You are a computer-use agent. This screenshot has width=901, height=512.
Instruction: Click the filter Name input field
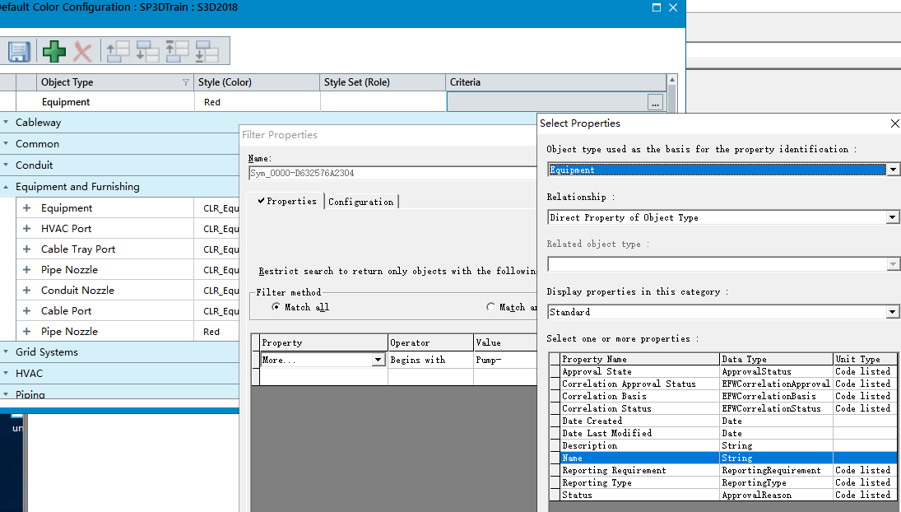pyautogui.click(x=392, y=172)
